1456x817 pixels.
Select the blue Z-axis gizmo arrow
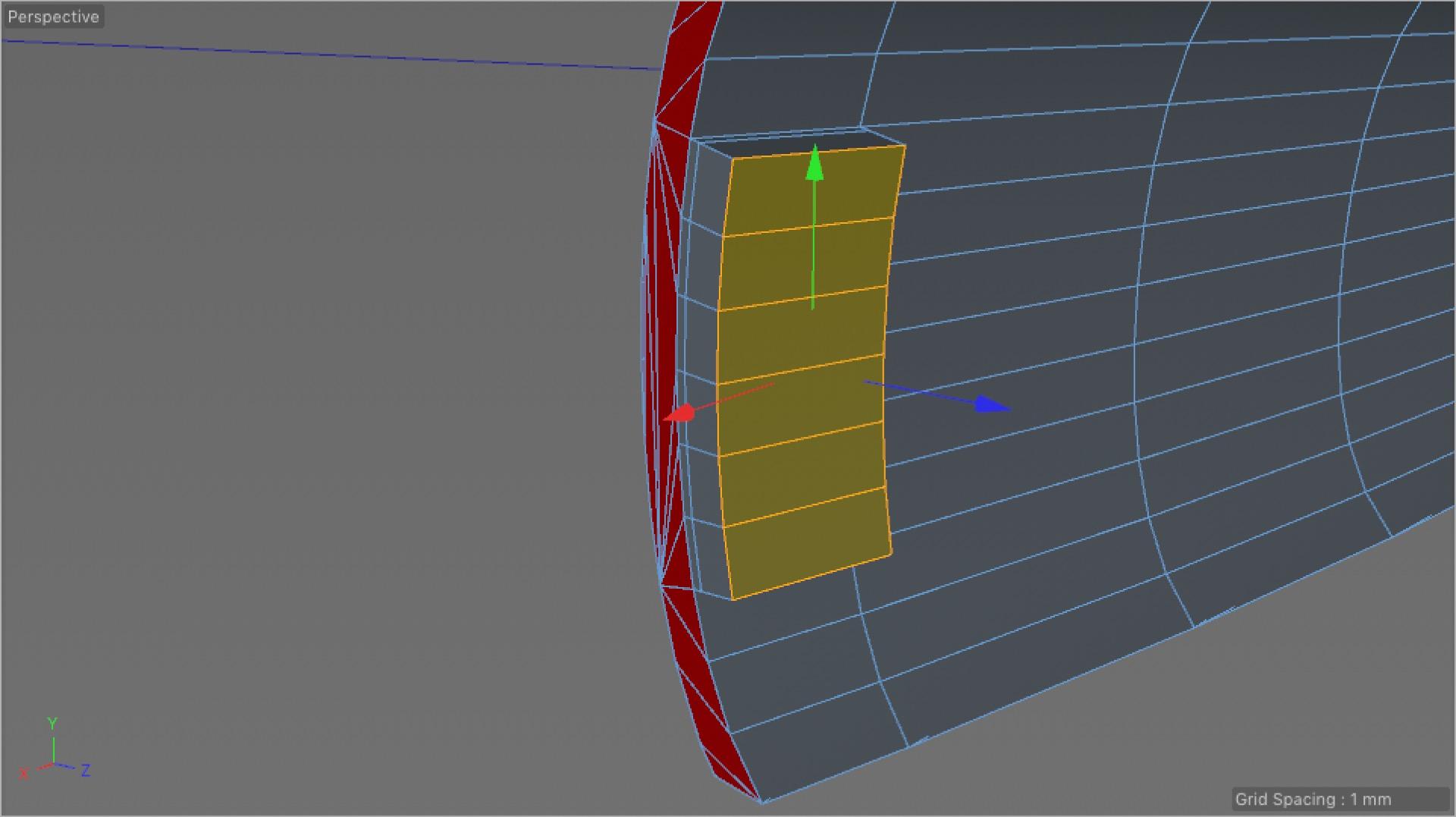[991, 404]
